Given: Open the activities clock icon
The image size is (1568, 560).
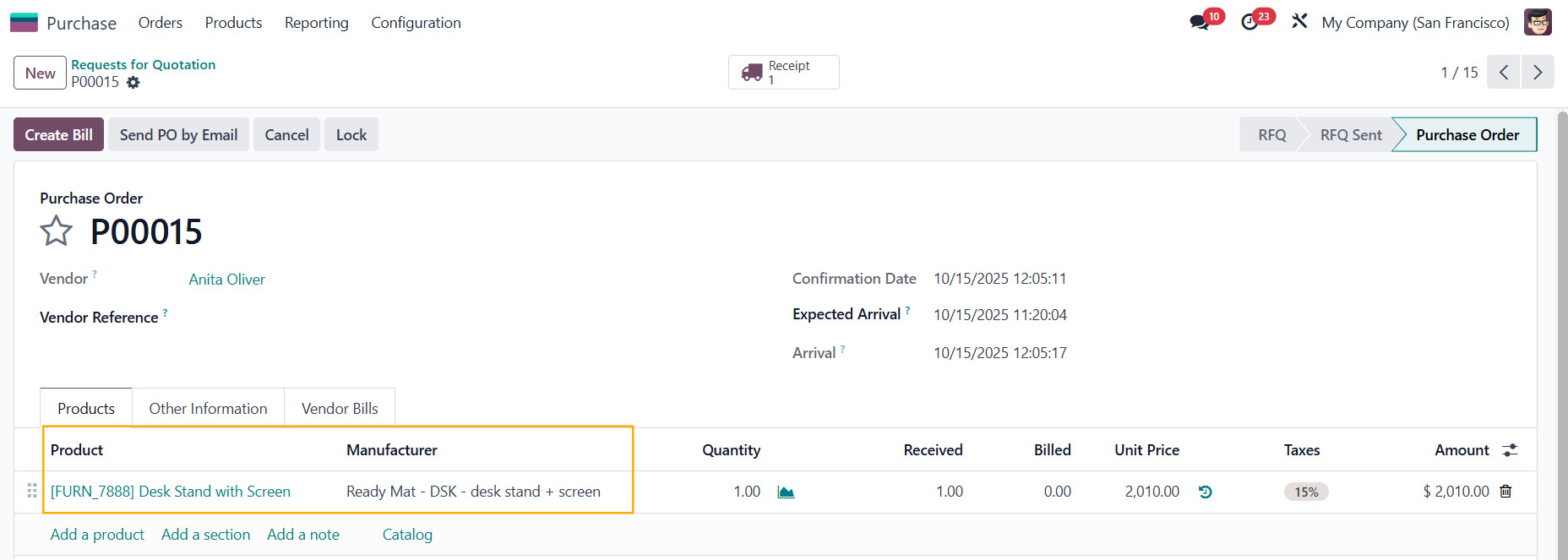Looking at the screenshot, I should coord(1249,23).
